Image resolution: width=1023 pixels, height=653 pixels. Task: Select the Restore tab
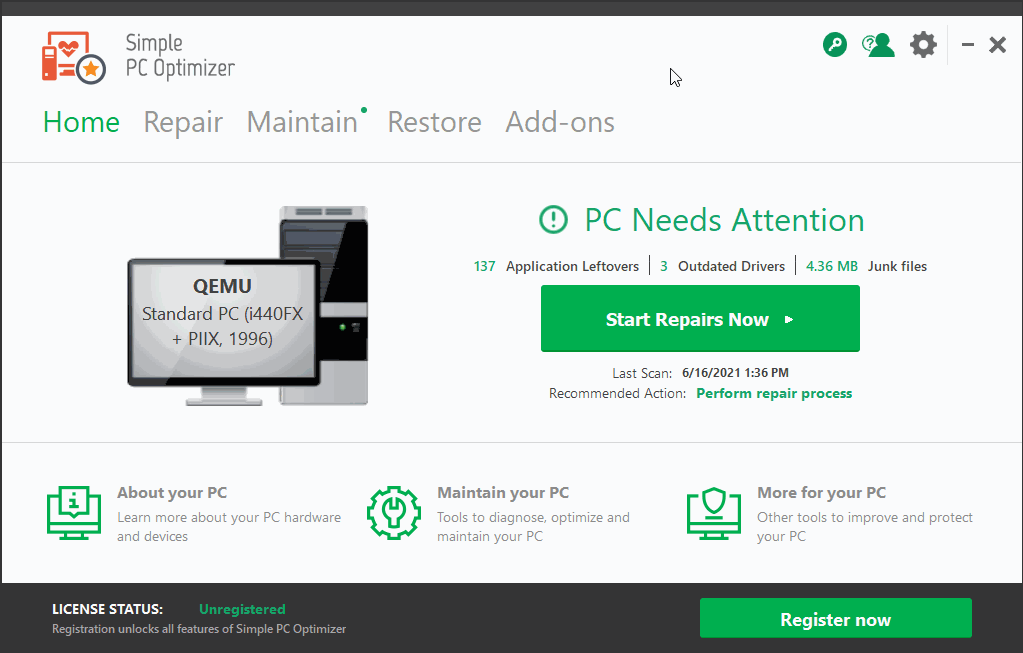tap(435, 122)
